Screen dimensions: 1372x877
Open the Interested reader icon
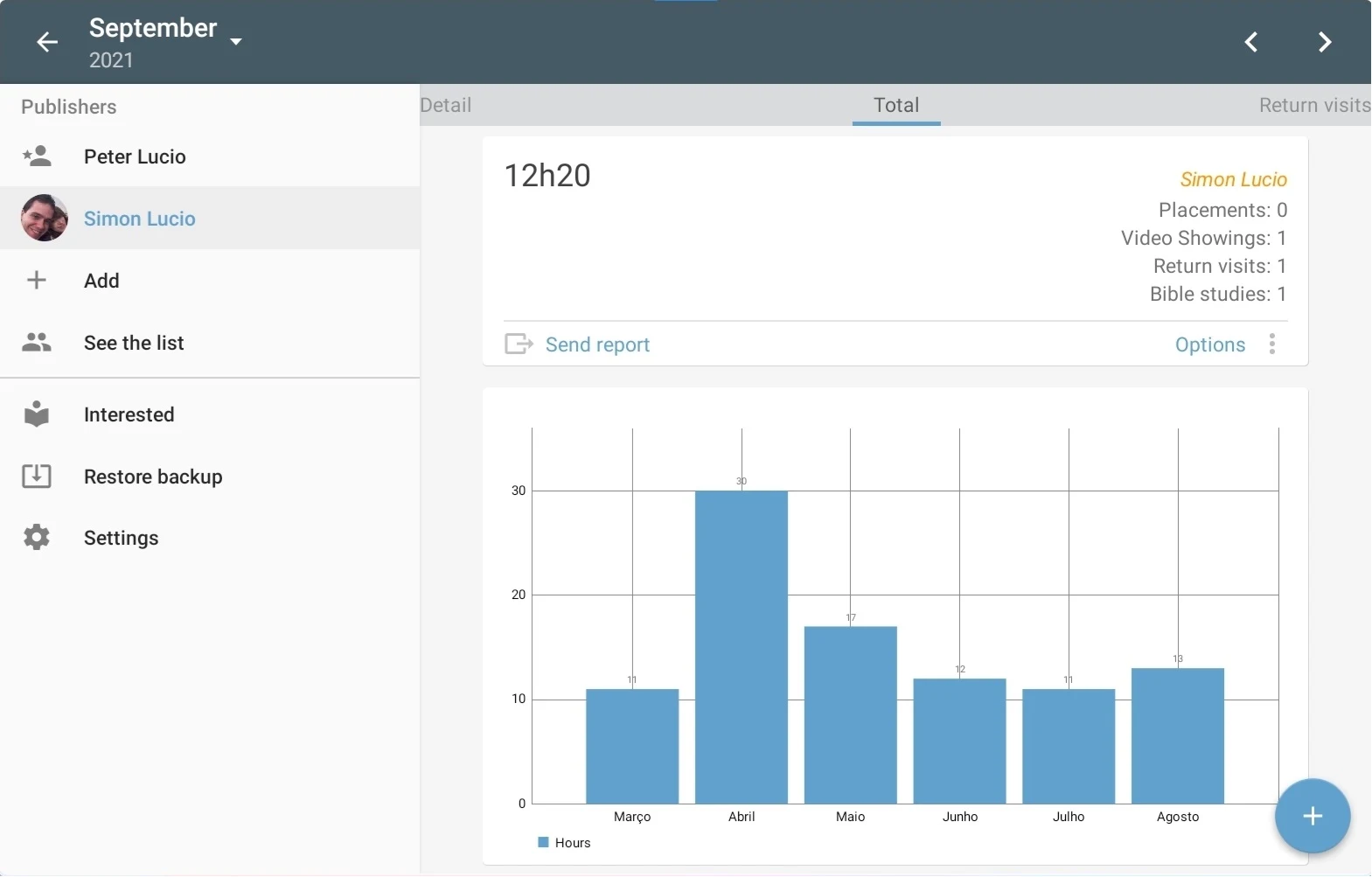pos(37,414)
